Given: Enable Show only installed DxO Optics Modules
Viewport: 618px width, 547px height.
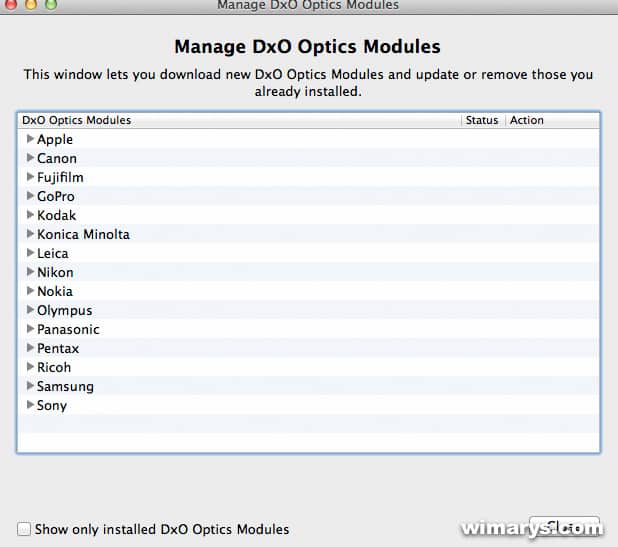Looking at the screenshot, I should pyautogui.click(x=24, y=529).
